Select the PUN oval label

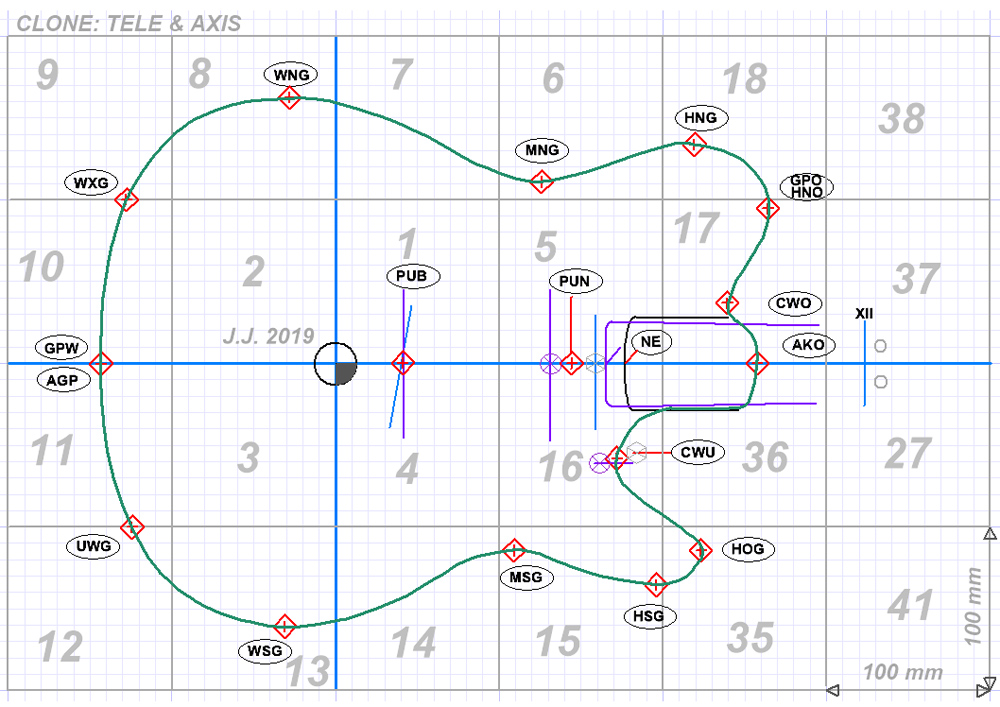[x=574, y=282]
